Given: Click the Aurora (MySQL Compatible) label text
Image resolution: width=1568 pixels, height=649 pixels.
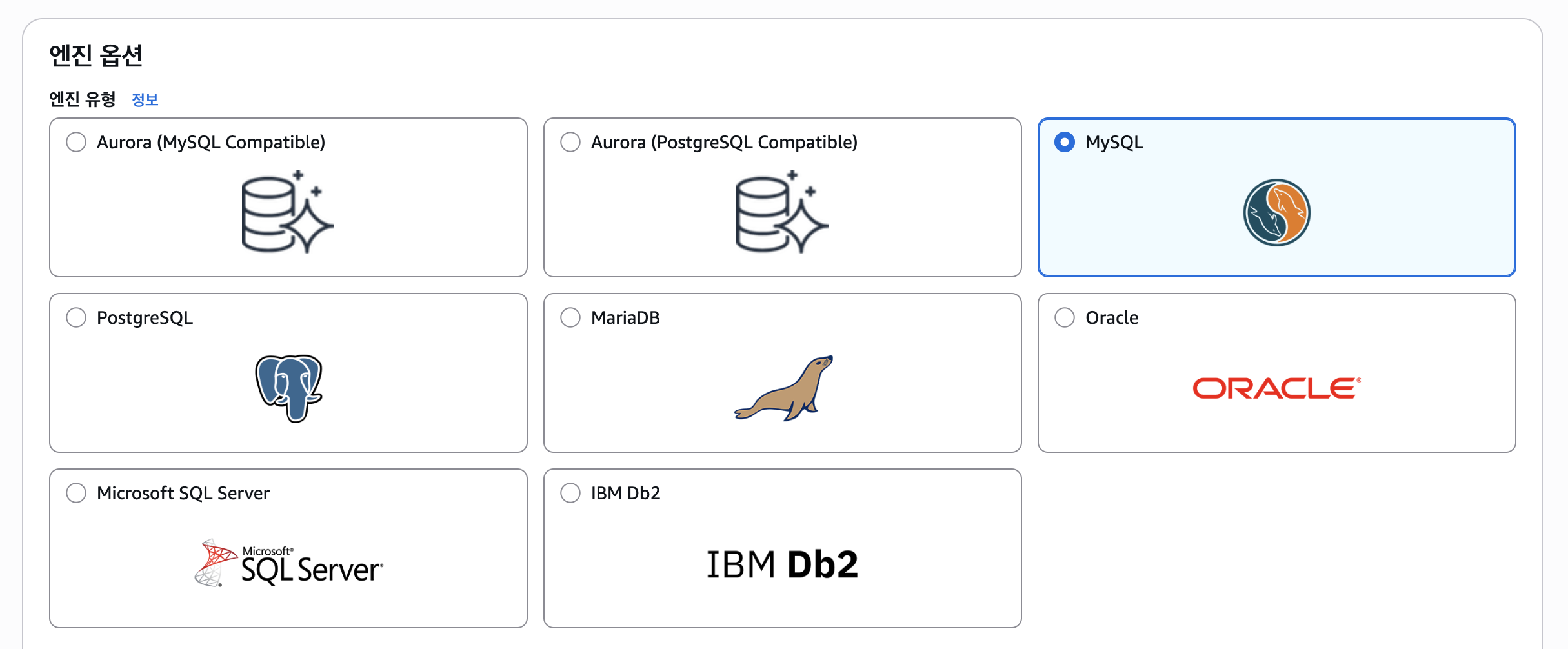Looking at the screenshot, I should tap(211, 142).
